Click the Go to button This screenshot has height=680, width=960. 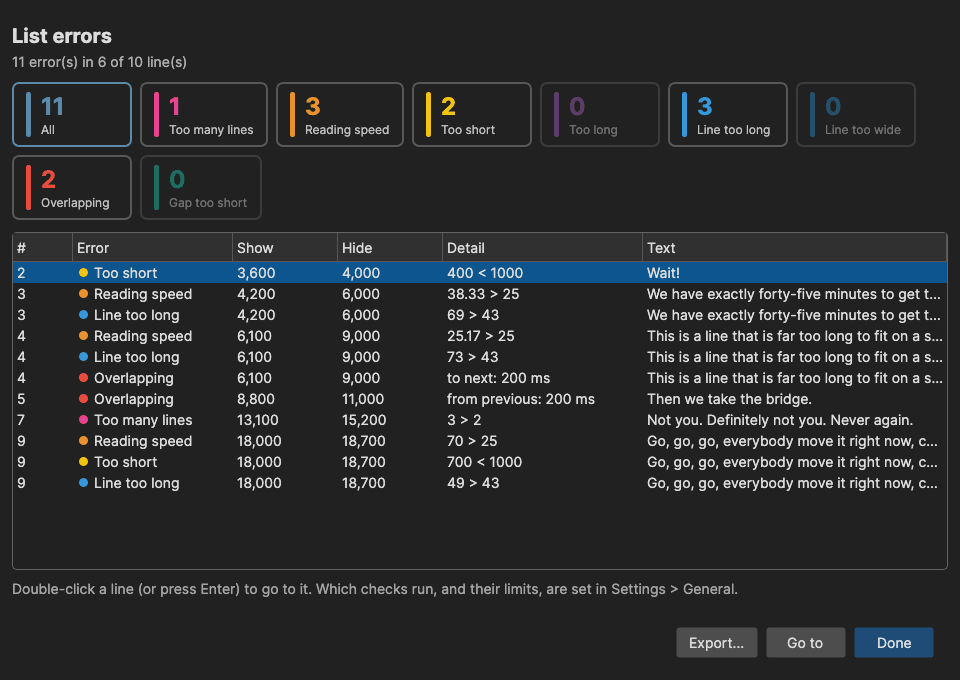coord(805,643)
